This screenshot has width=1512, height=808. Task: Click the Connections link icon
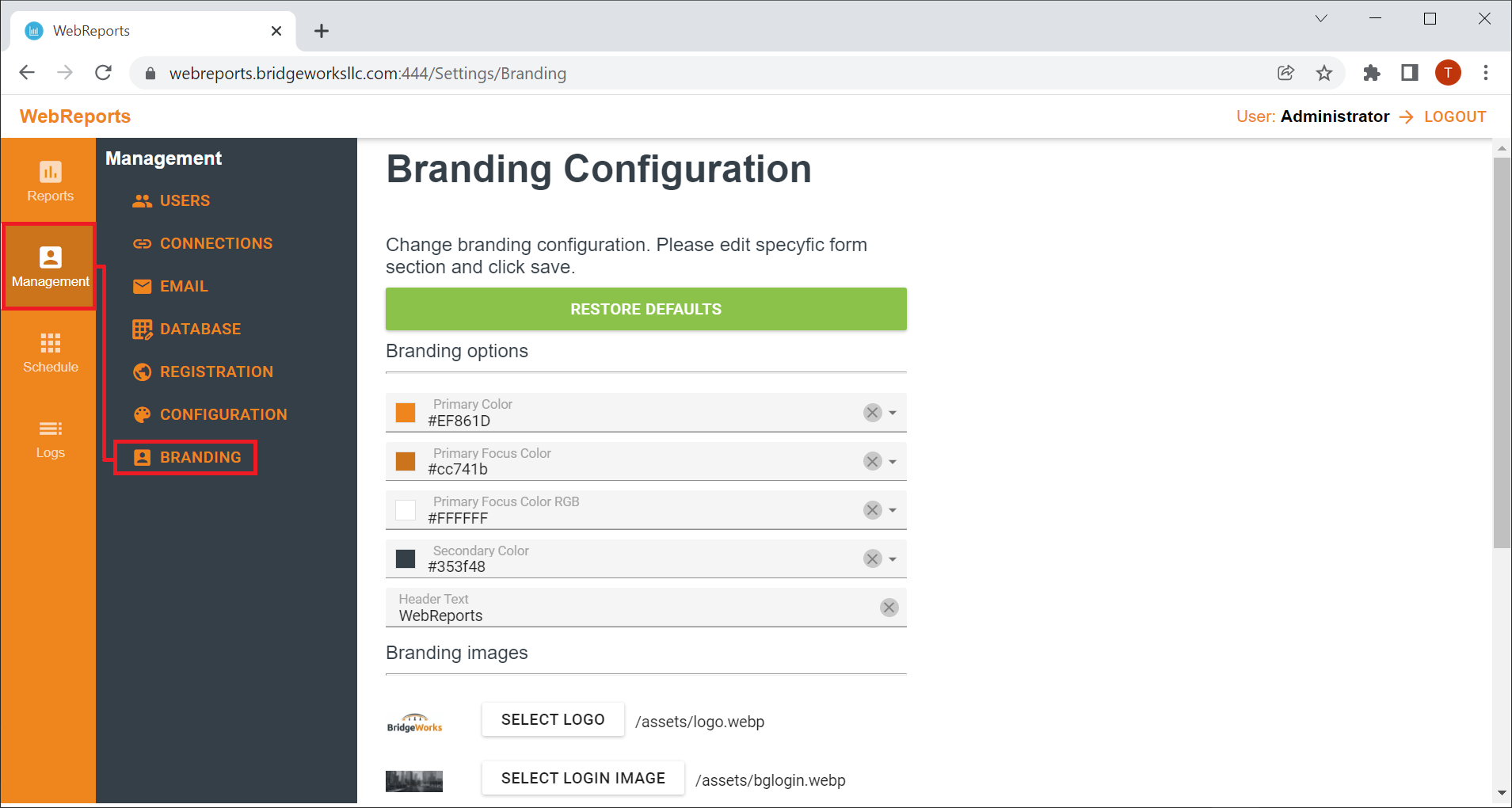click(143, 243)
